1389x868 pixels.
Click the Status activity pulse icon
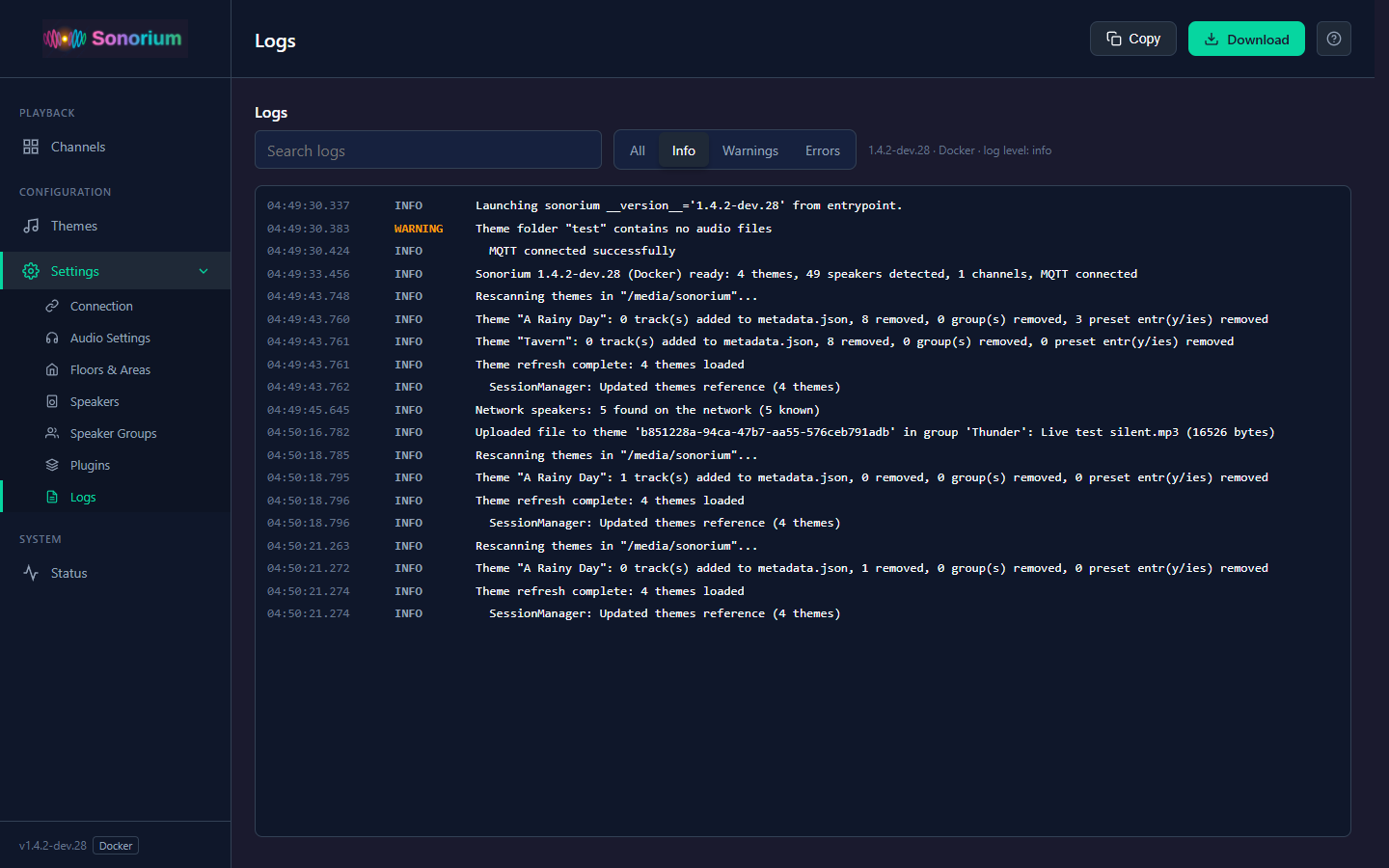tap(31, 573)
